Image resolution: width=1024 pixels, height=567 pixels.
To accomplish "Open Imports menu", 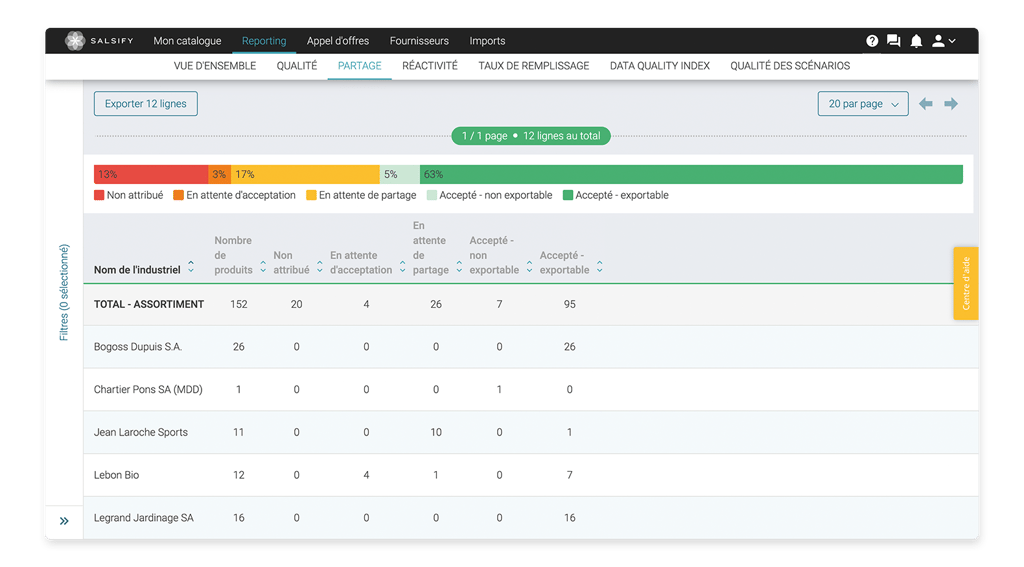I will 487,40.
